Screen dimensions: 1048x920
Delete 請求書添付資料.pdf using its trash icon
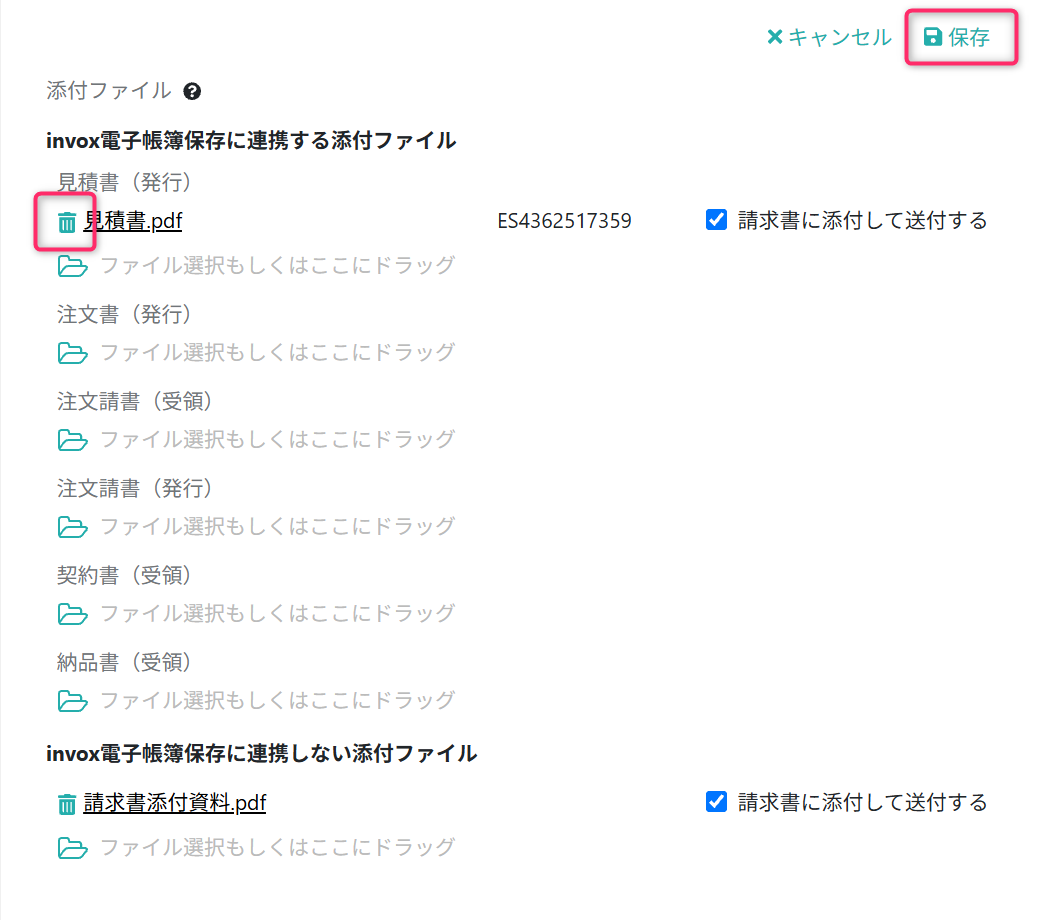(x=66, y=804)
